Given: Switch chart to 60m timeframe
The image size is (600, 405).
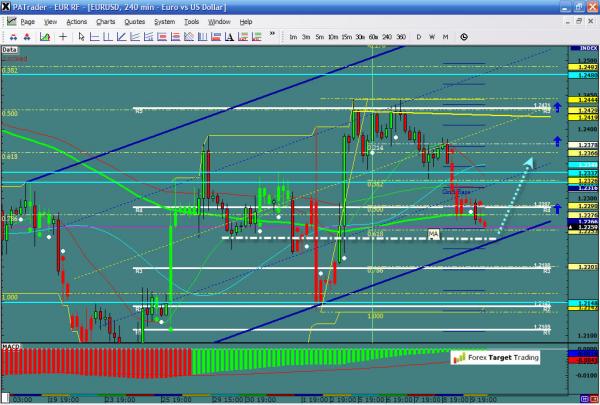Looking at the screenshot, I should click(372, 37).
